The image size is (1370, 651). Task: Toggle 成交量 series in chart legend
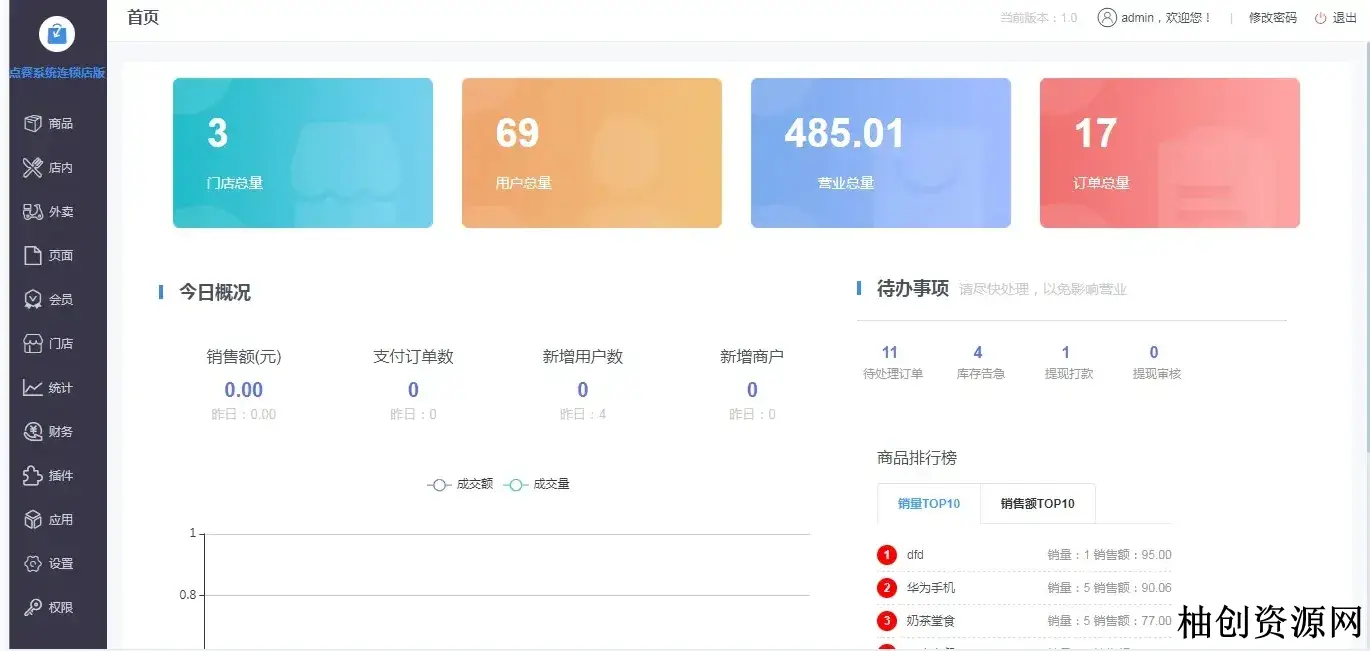pos(537,485)
